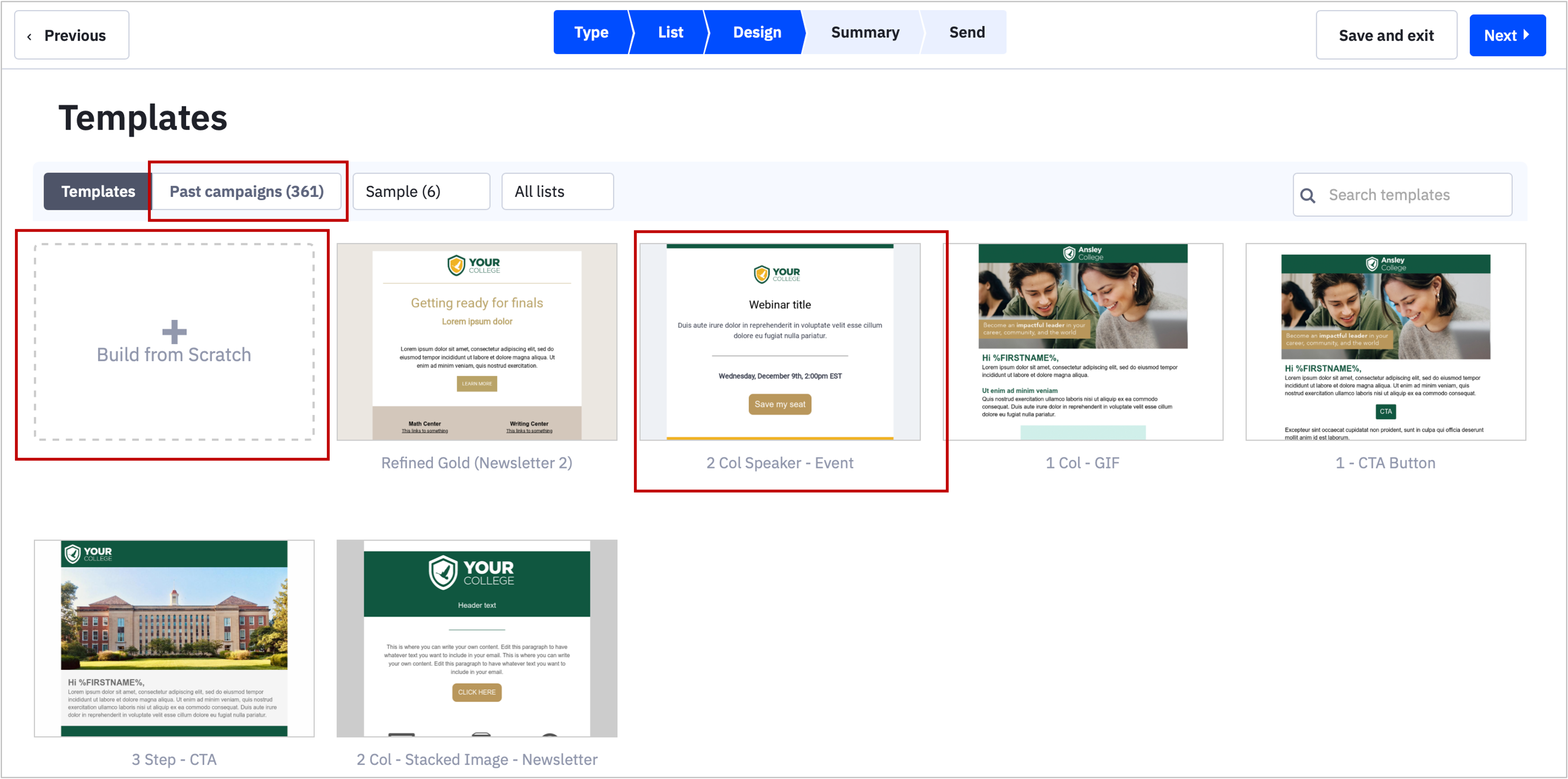Focus the Search templates field
Viewport: 1568px width, 779px height.
pyautogui.click(x=1402, y=195)
